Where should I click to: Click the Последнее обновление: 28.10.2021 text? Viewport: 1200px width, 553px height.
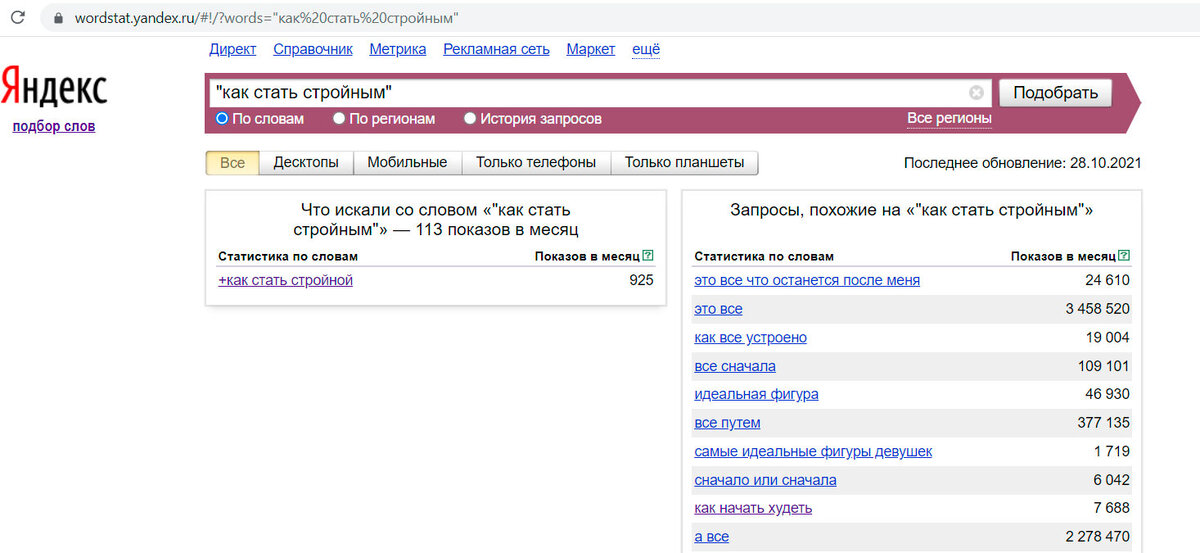[x=1022, y=162]
